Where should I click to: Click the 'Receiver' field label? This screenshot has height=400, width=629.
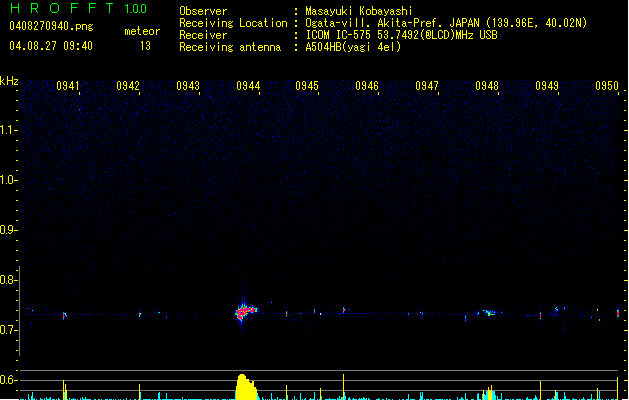[203, 35]
